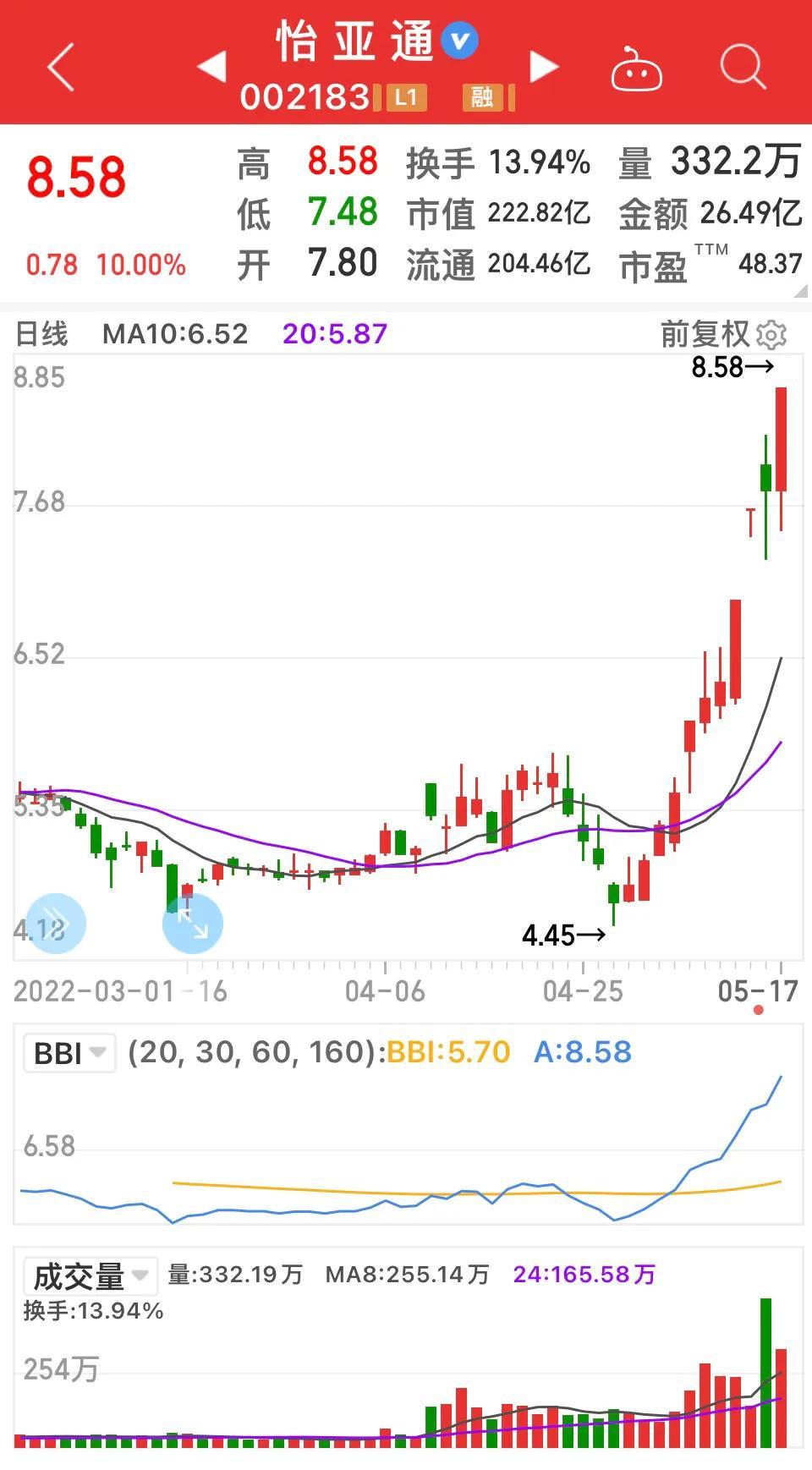This screenshot has height=1470, width=812.
Task: Tap BBI:5.70 value label
Action: pyautogui.click(x=448, y=1052)
